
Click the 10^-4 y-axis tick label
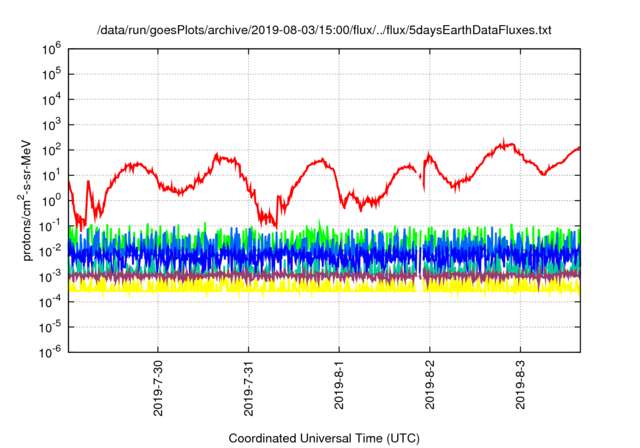click(51, 302)
